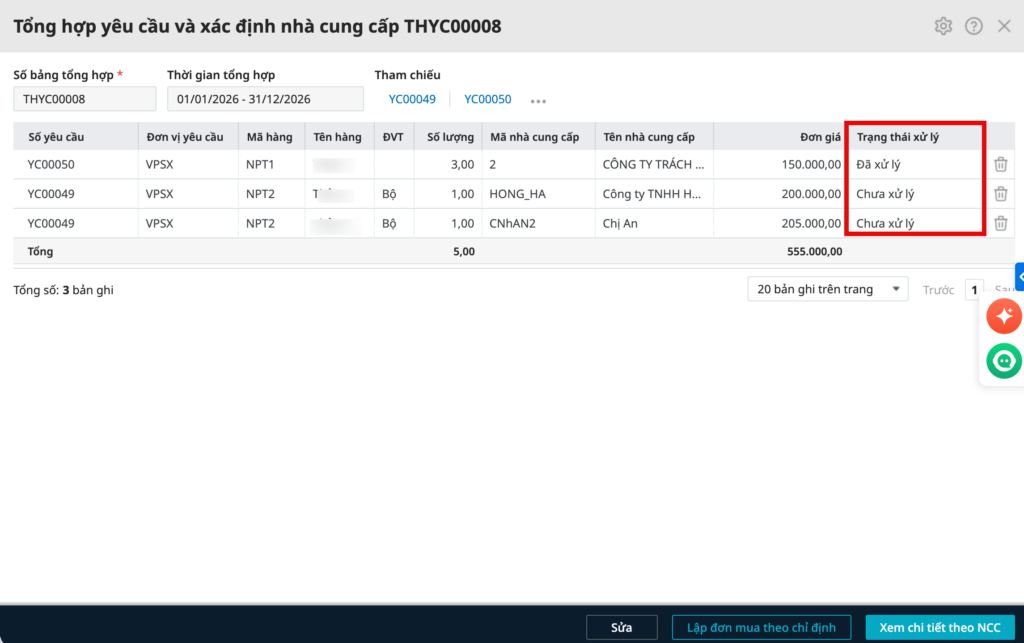This screenshot has height=643, width=1024.
Task: Open the orange AI assistant sparkle icon
Action: pyautogui.click(x=1004, y=316)
